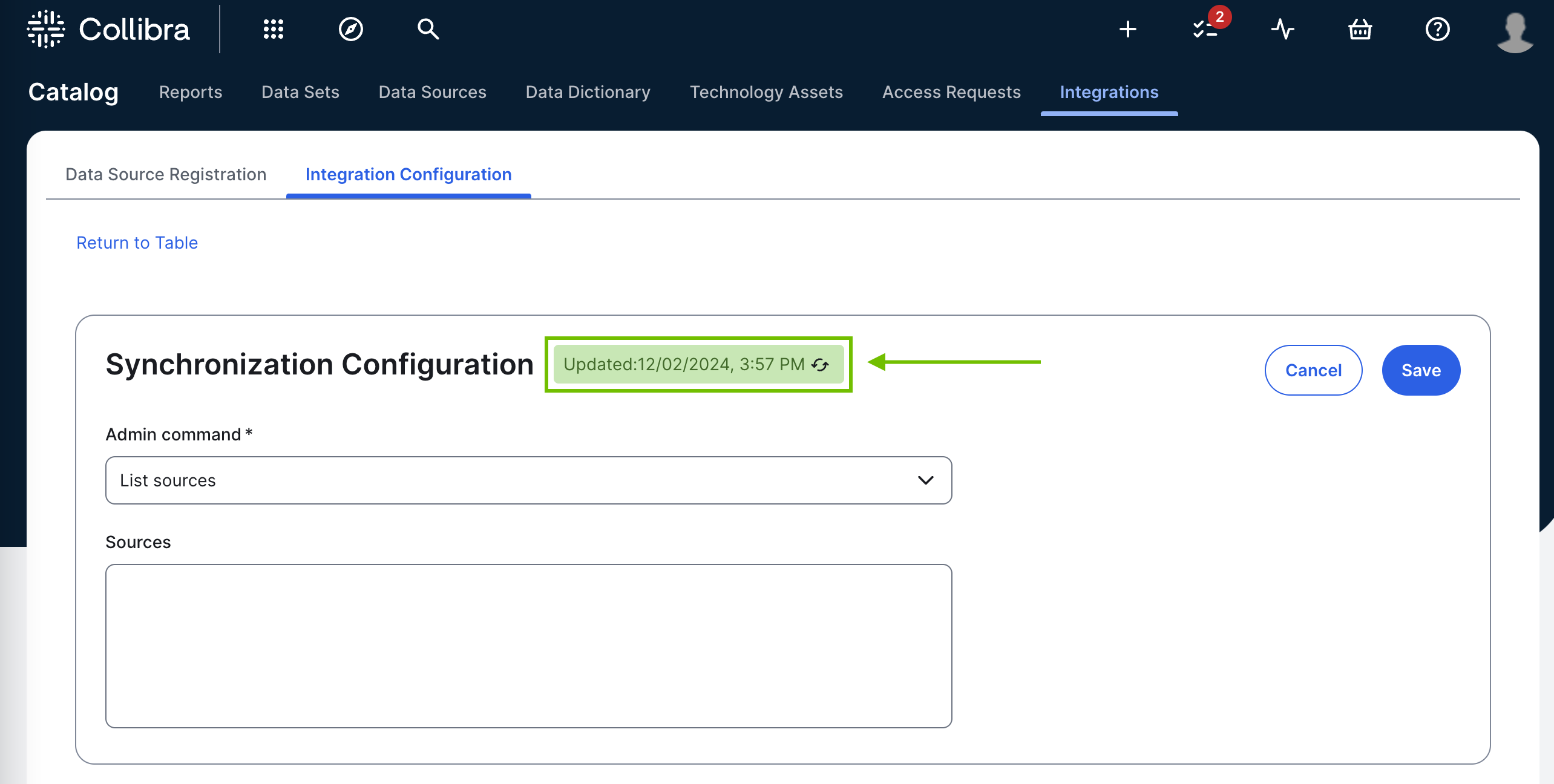Image resolution: width=1554 pixels, height=784 pixels.
Task: Select the Integration Configuration tab
Action: tap(408, 174)
